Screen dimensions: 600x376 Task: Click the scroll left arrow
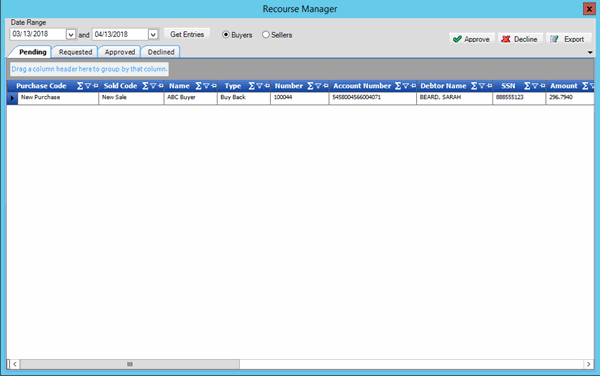(x=15, y=364)
